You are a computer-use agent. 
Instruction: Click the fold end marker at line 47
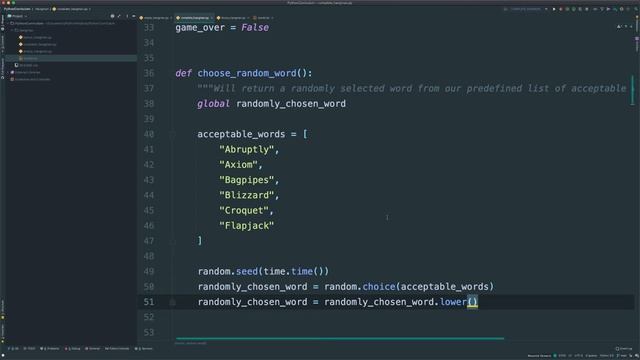(x=173, y=241)
